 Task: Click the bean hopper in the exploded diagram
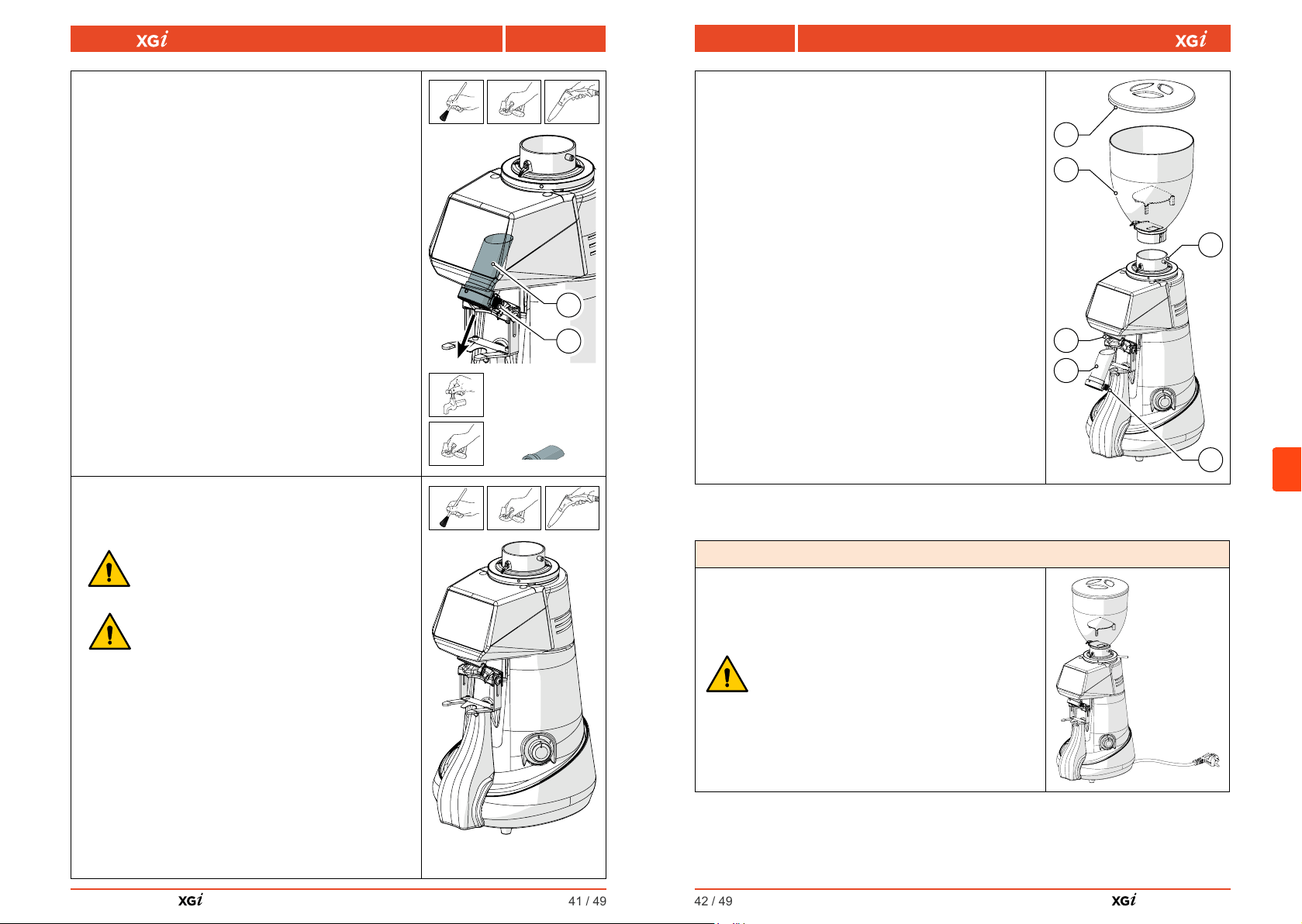coord(1152,184)
